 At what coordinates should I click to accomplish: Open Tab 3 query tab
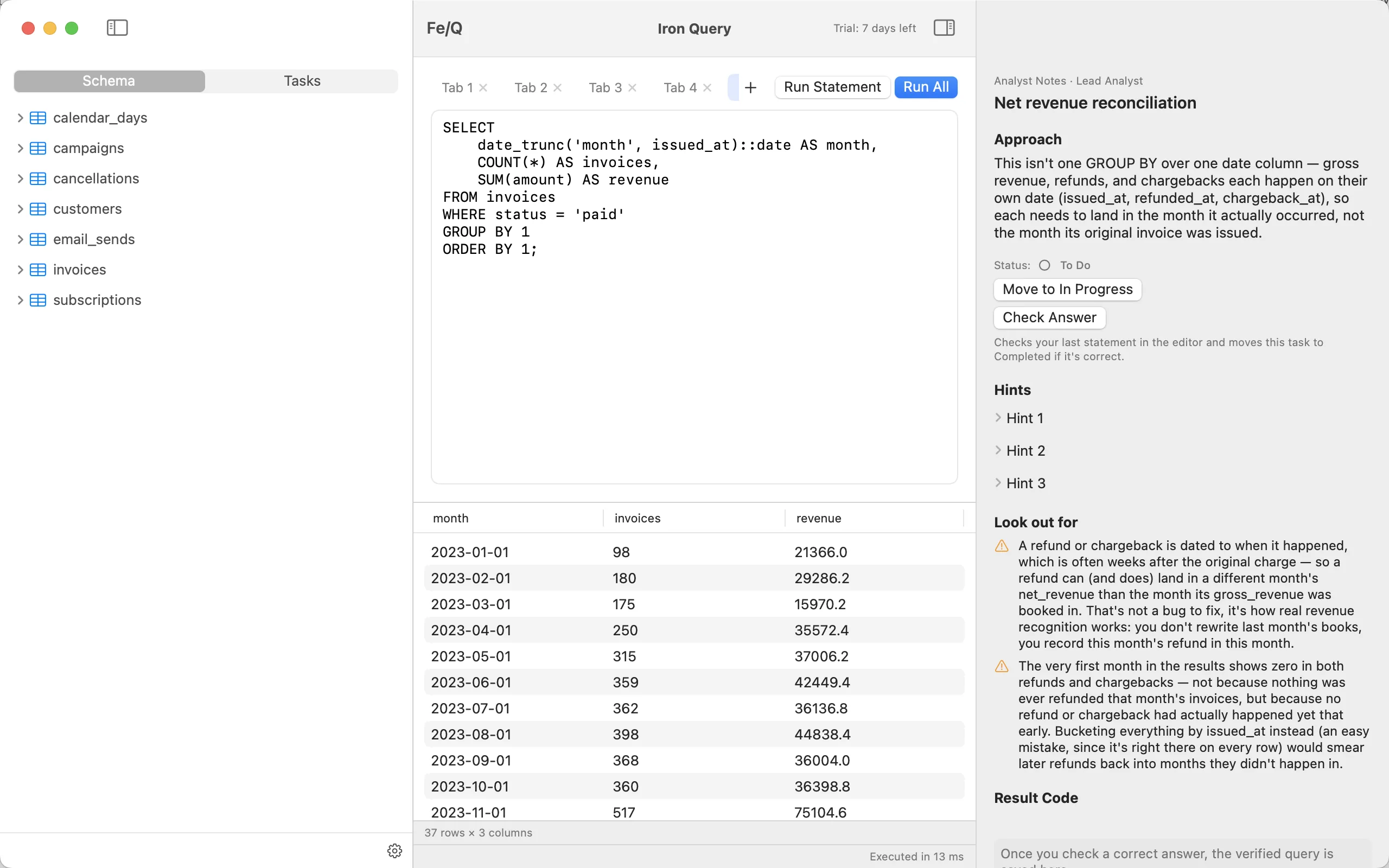pos(605,87)
